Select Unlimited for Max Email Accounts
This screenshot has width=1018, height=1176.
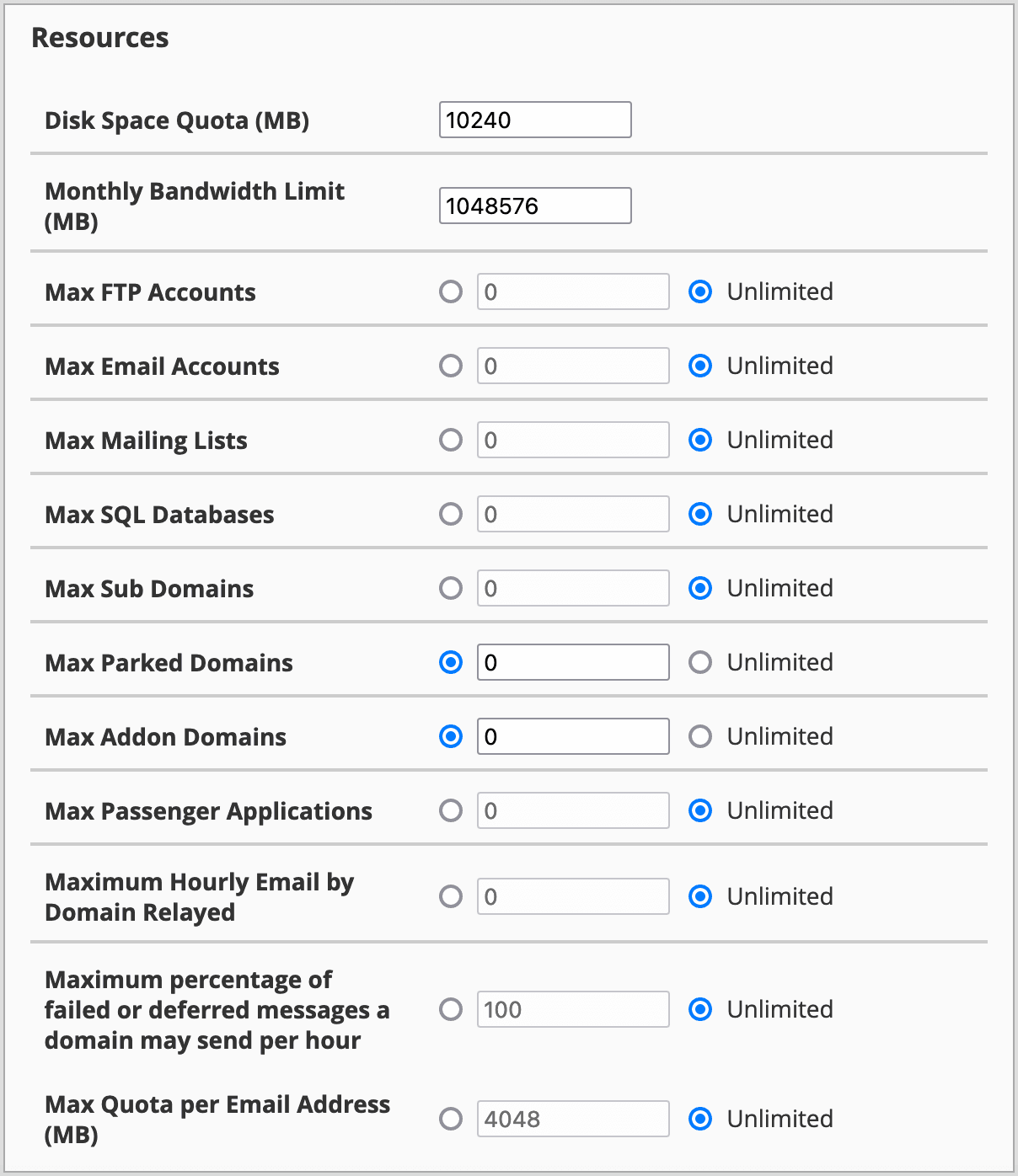tap(700, 366)
